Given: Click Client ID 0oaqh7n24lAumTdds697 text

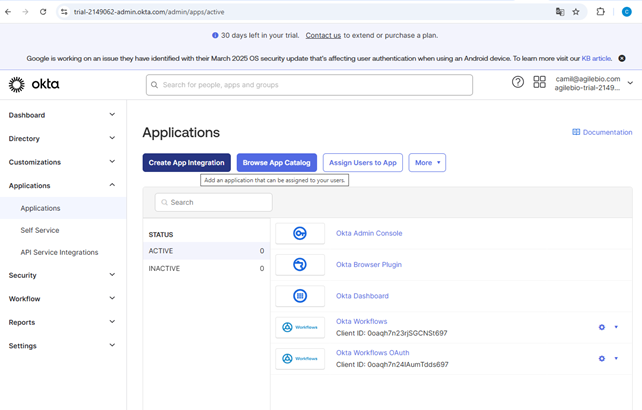Looking at the screenshot, I should [392, 364].
